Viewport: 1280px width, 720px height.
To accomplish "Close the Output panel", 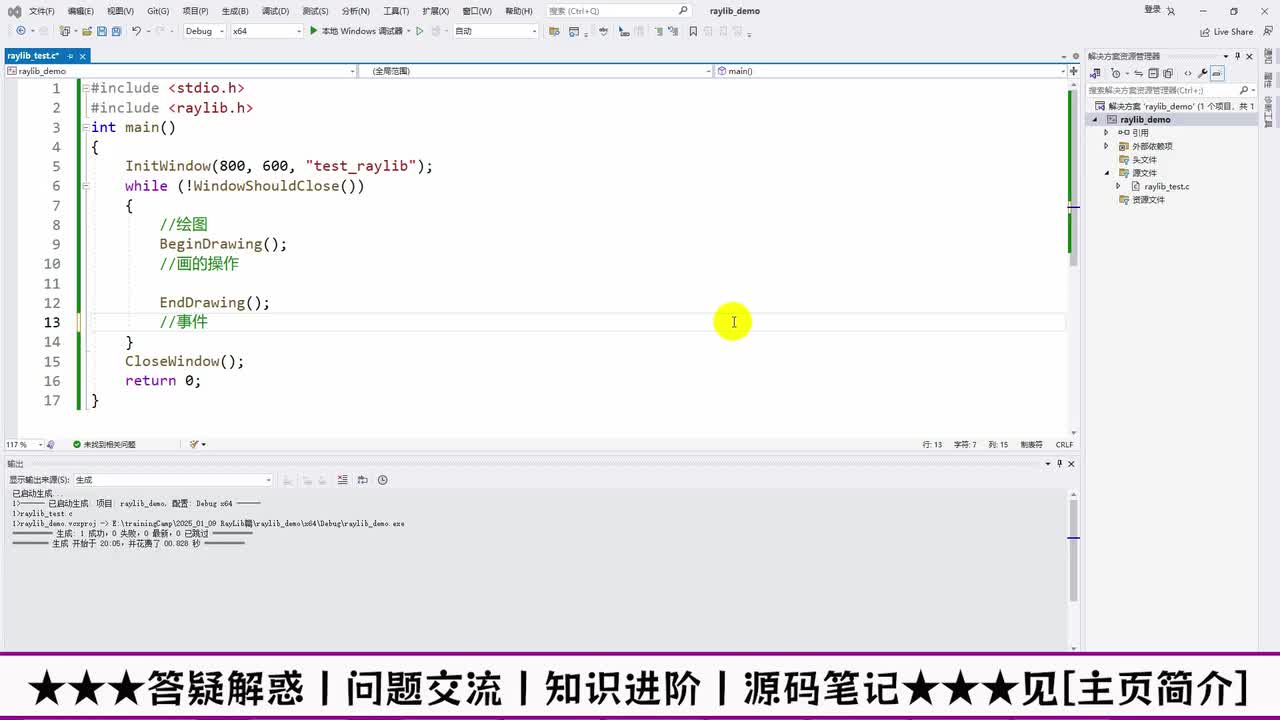I will pos(1071,463).
